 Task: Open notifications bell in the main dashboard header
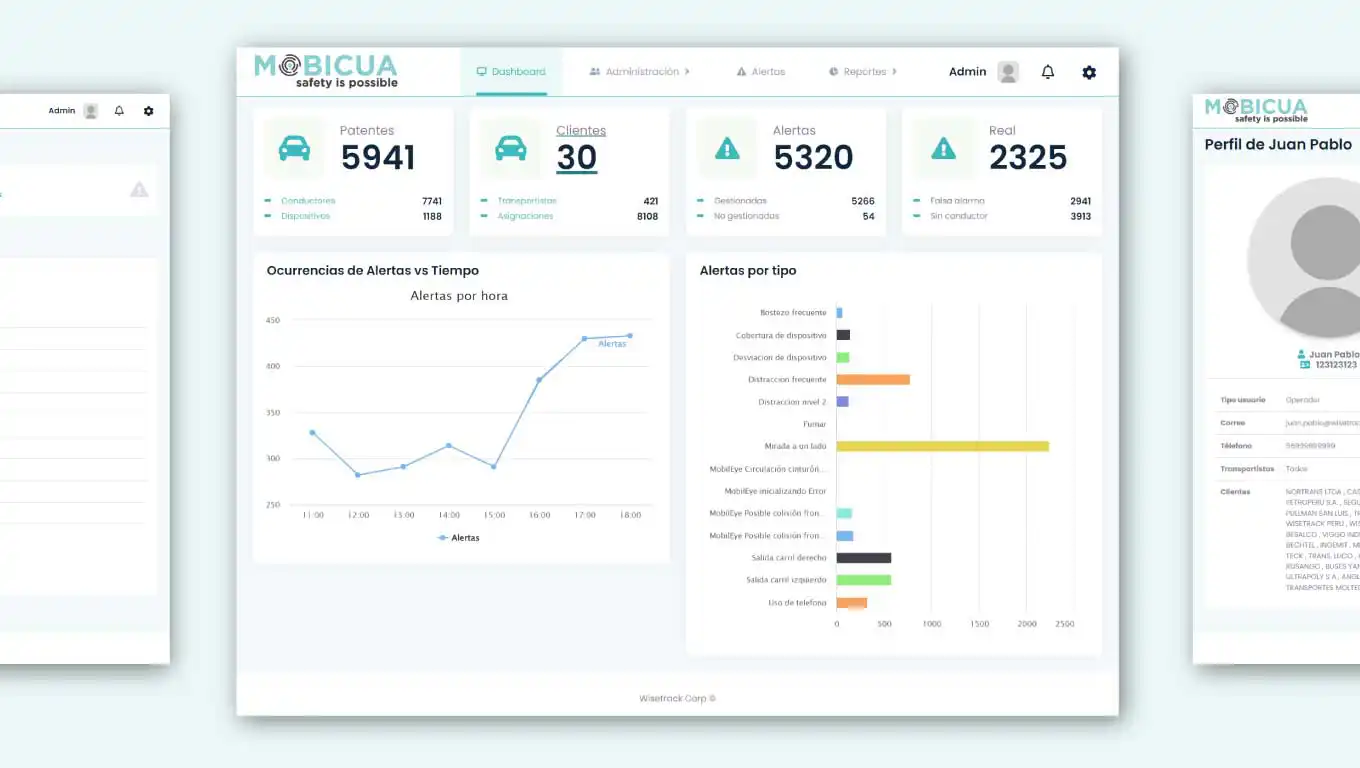tap(1048, 72)
